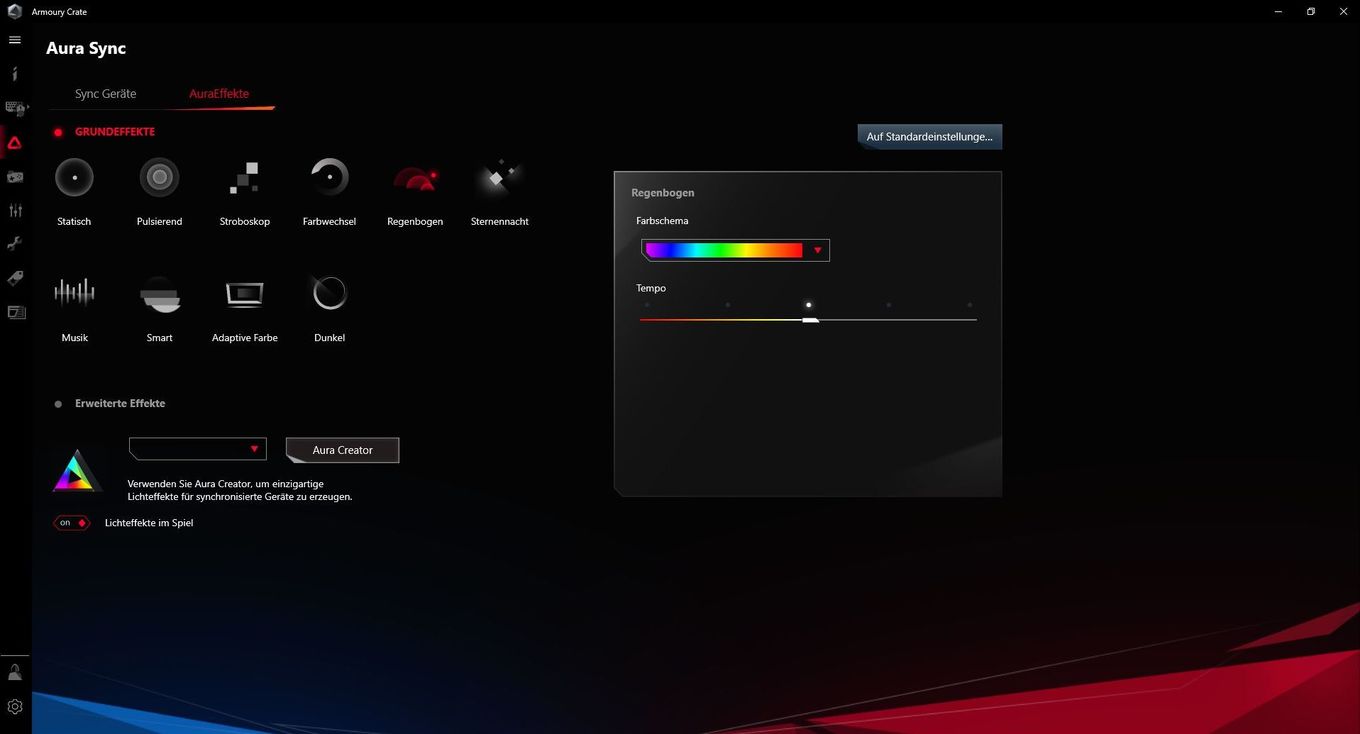Click the Regenbogen panel heading

pyautogui.click(x=663, y=193)
